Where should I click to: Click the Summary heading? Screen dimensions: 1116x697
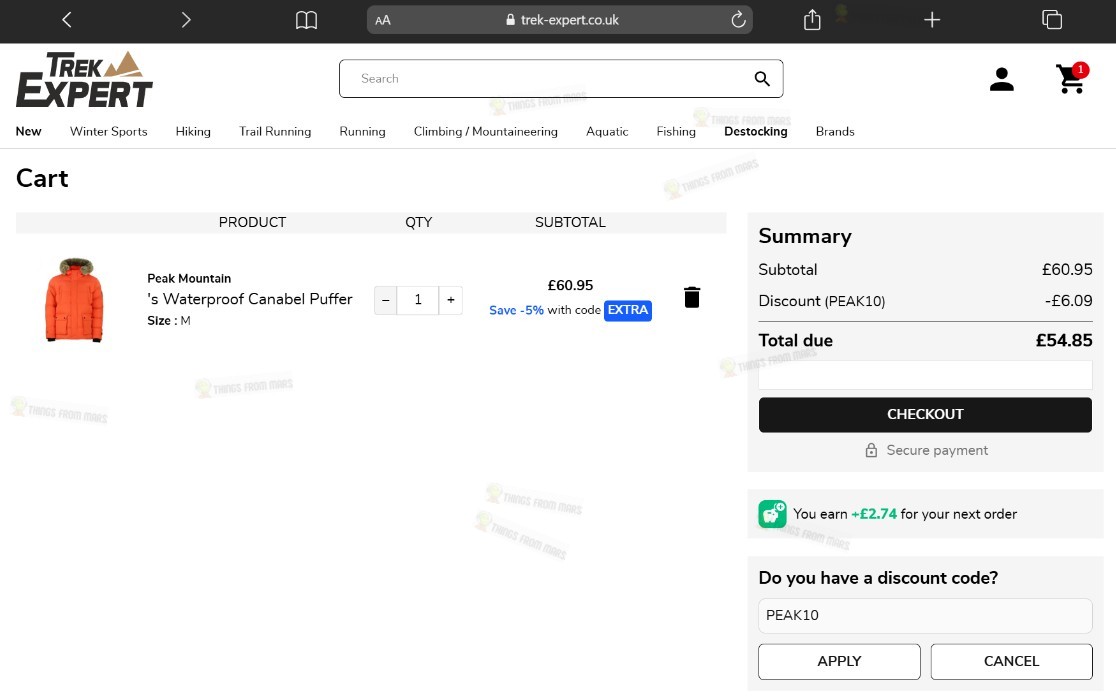(x=805, y=236)
